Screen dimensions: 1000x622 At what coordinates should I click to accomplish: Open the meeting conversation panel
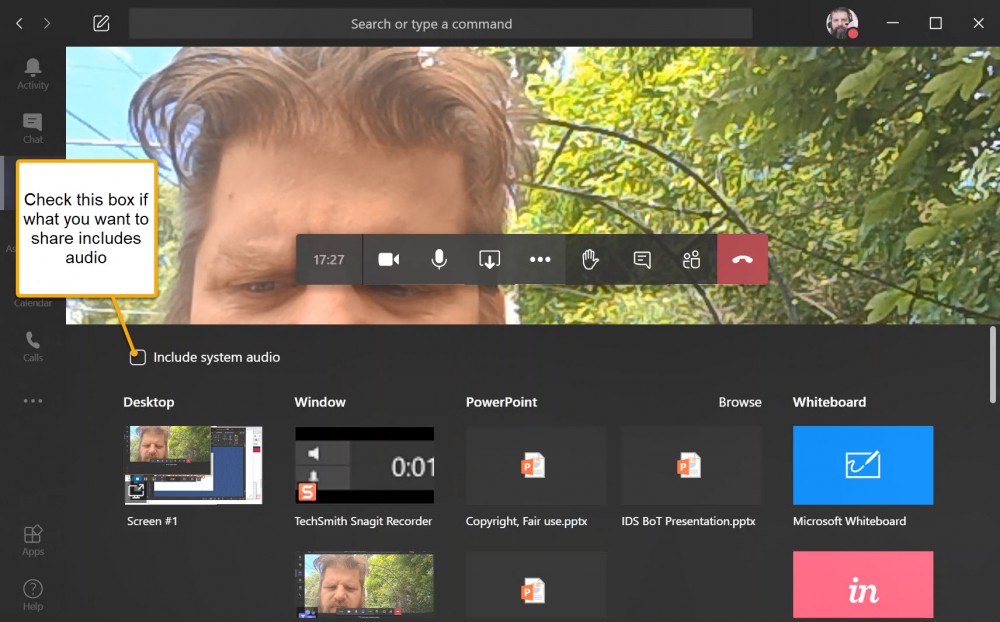pos(641,259)
